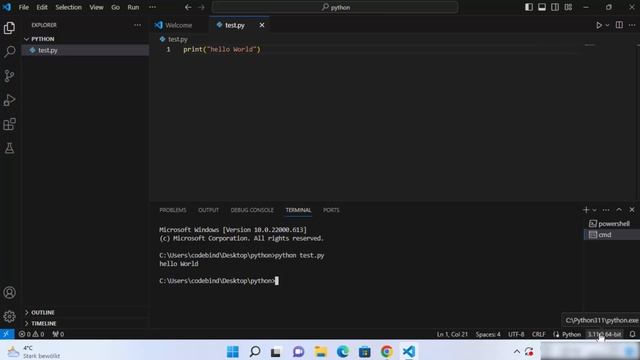The height and width of the screenshot is (360, 640).
Task: Open the remote window status bar icon
Action: (x=7, y=334)
